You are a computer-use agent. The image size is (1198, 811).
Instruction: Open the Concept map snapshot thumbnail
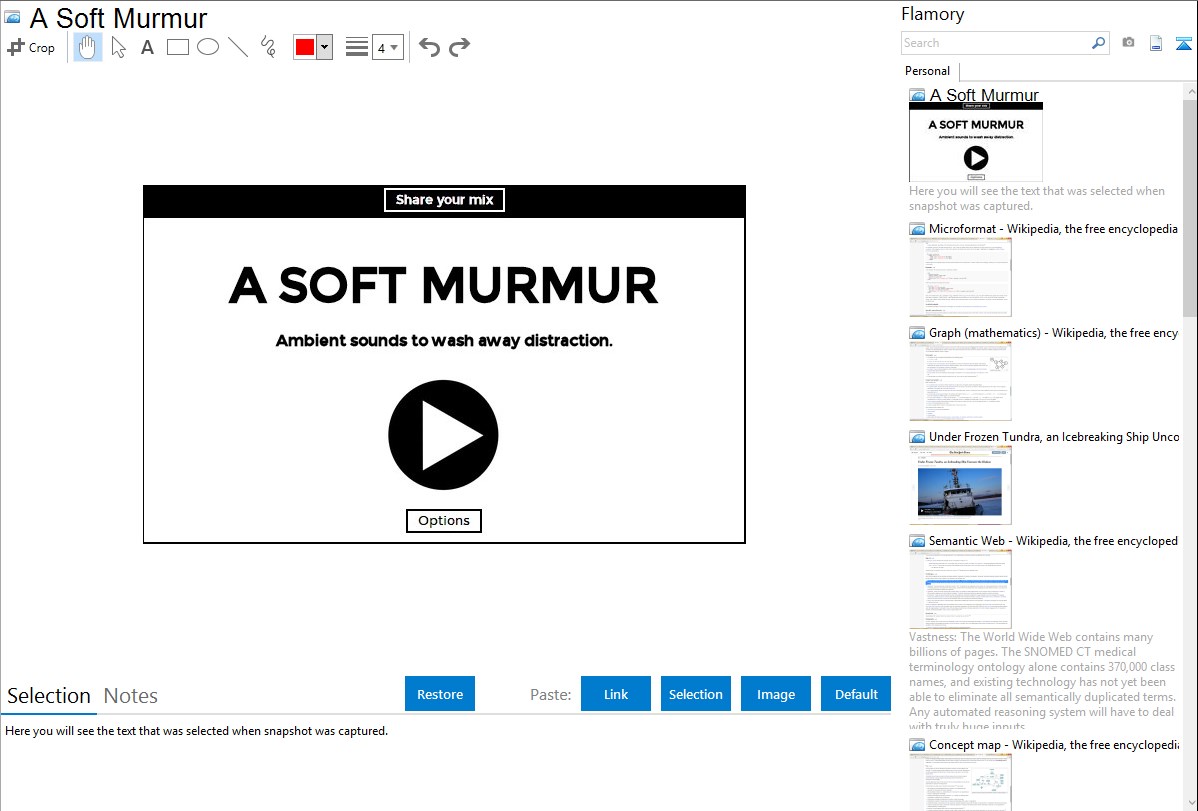coord(960,782)
